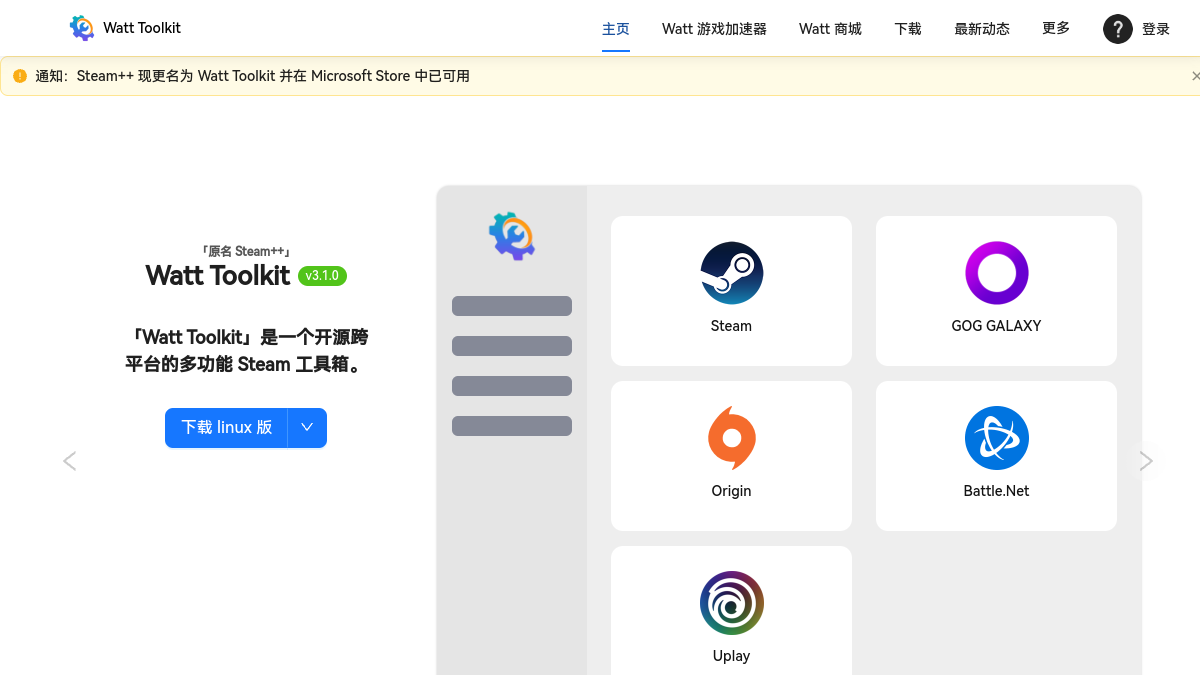Go to previous carousel slide
The image size is (1200, 675).
pos(70,461)
